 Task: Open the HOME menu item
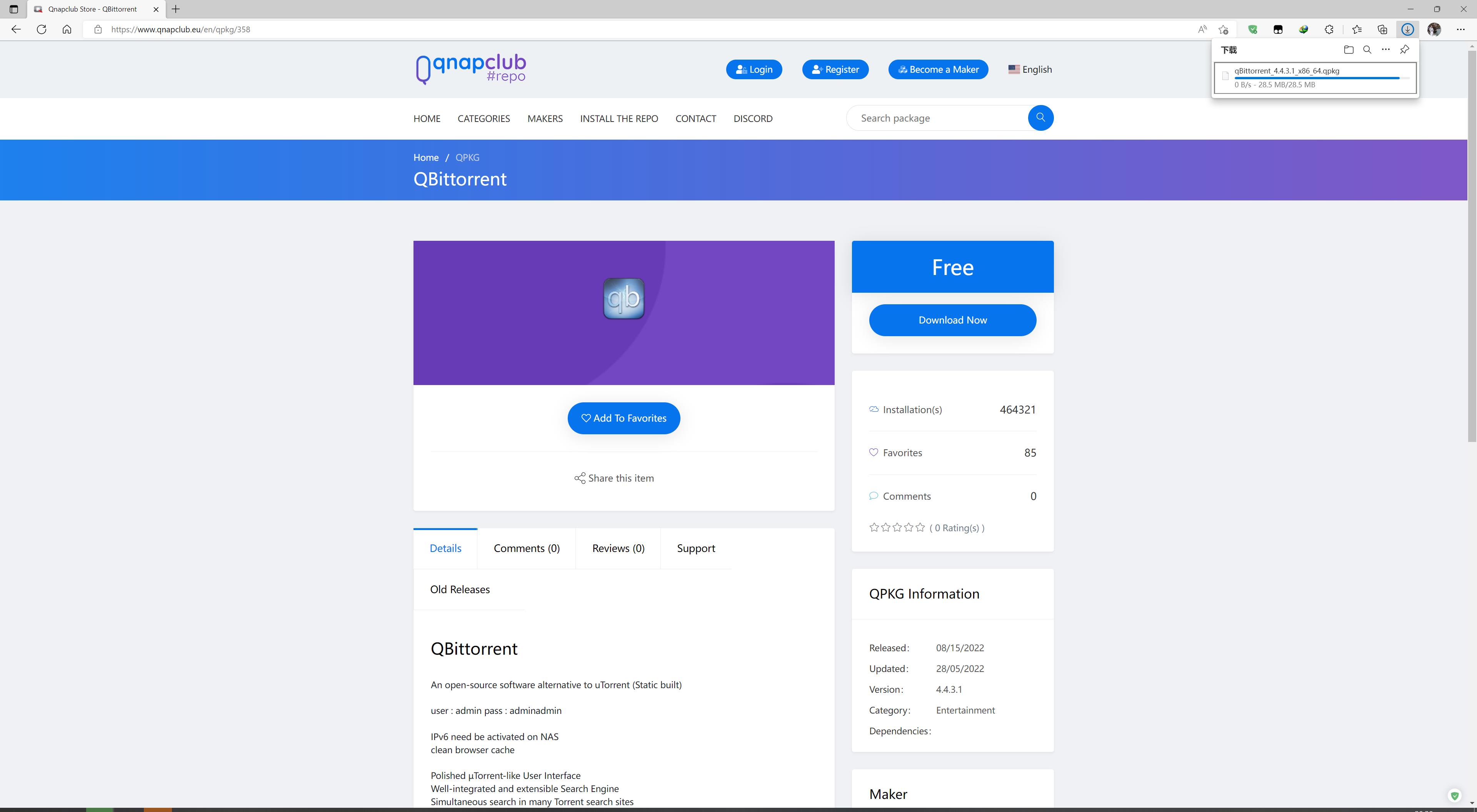point(427,119)
